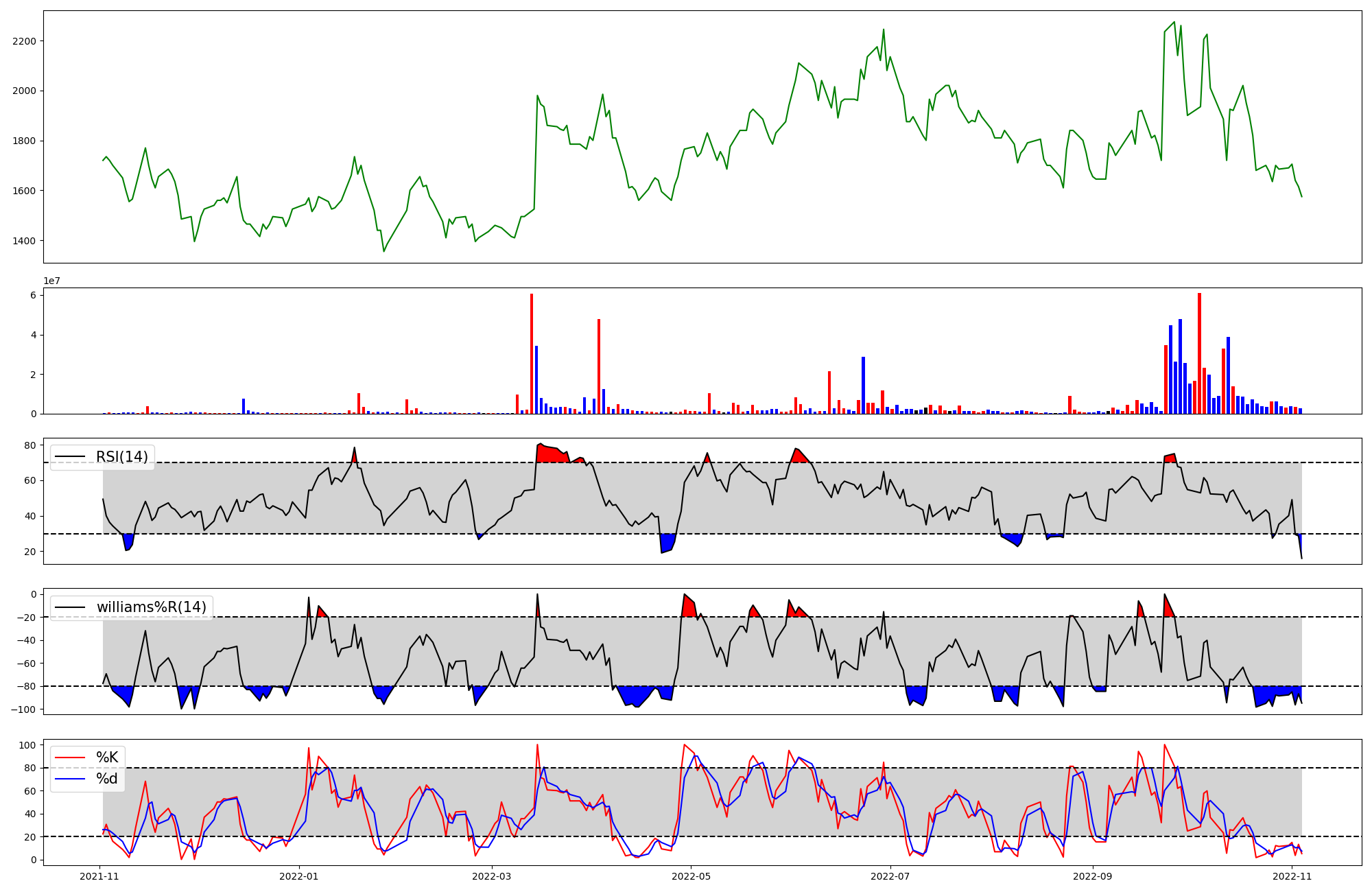Click the 6 tick on the volume axis
1372x892 pixels.
(x=33, y=295)
